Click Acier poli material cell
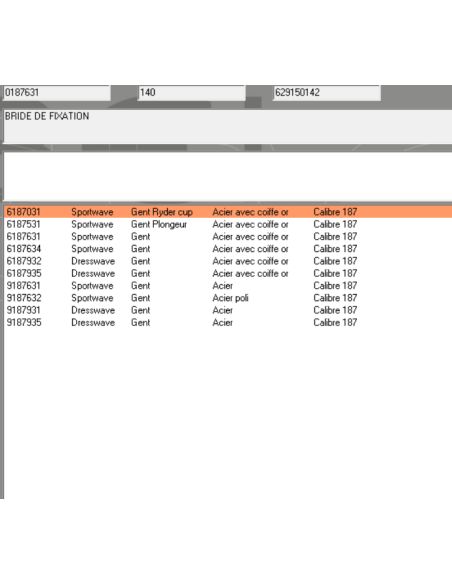Image resolution: width=452 pixels, height=584 pixels. tap(230, 298)
